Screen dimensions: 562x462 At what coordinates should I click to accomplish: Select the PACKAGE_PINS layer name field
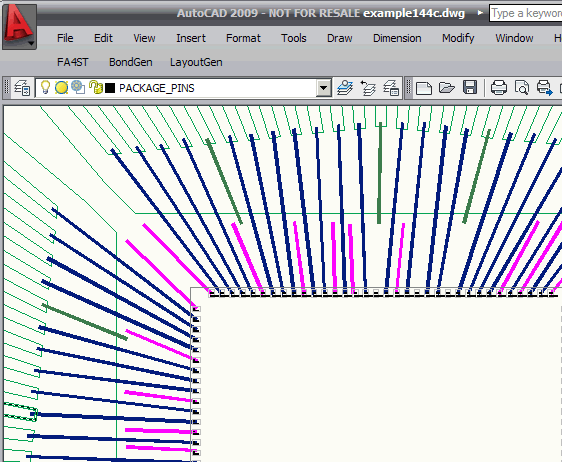157,88
